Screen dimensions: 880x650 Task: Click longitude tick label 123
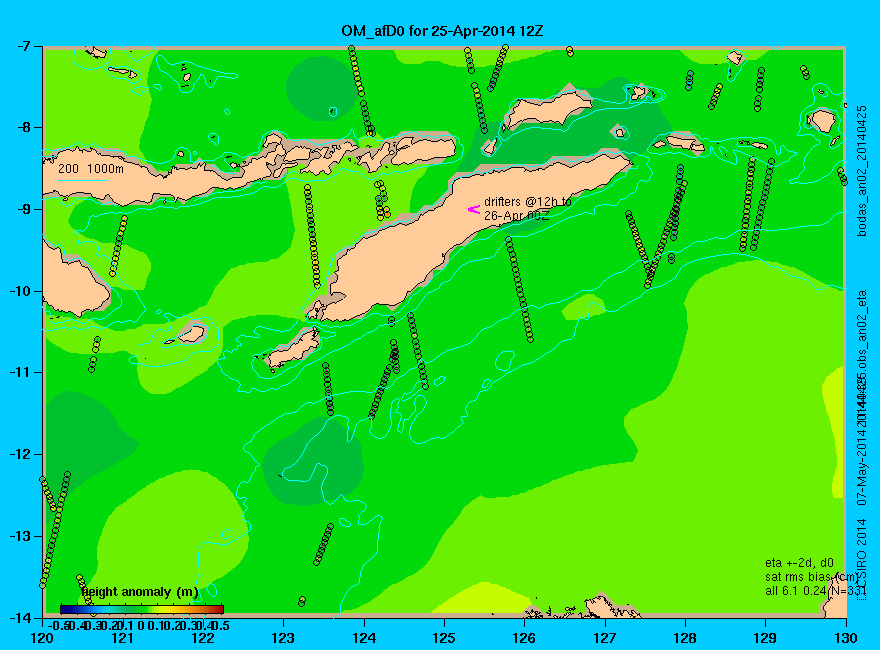283,638
